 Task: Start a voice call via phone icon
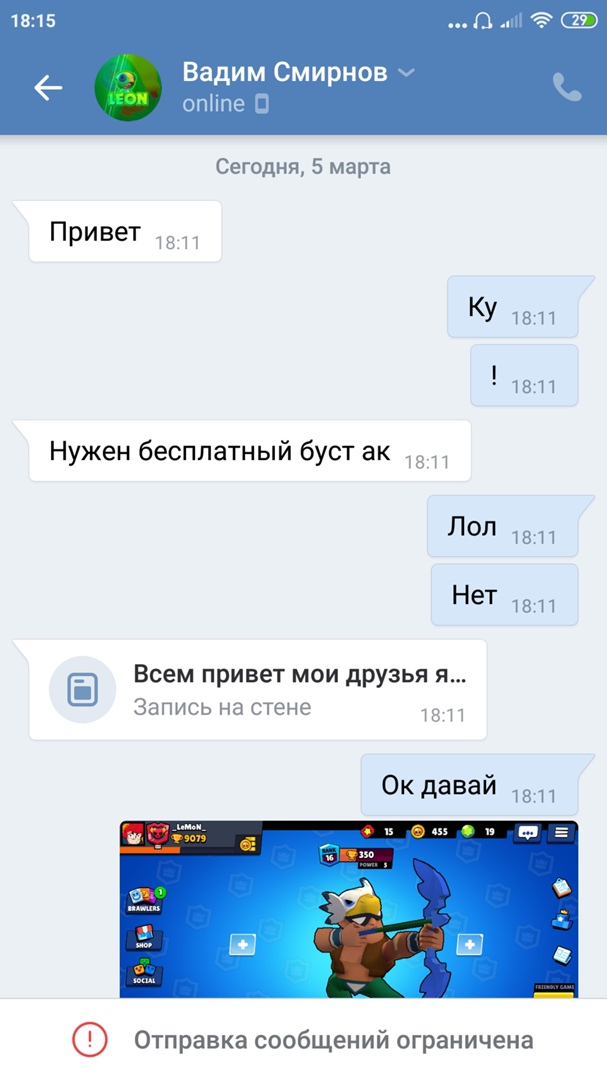(x=567, y=88)
